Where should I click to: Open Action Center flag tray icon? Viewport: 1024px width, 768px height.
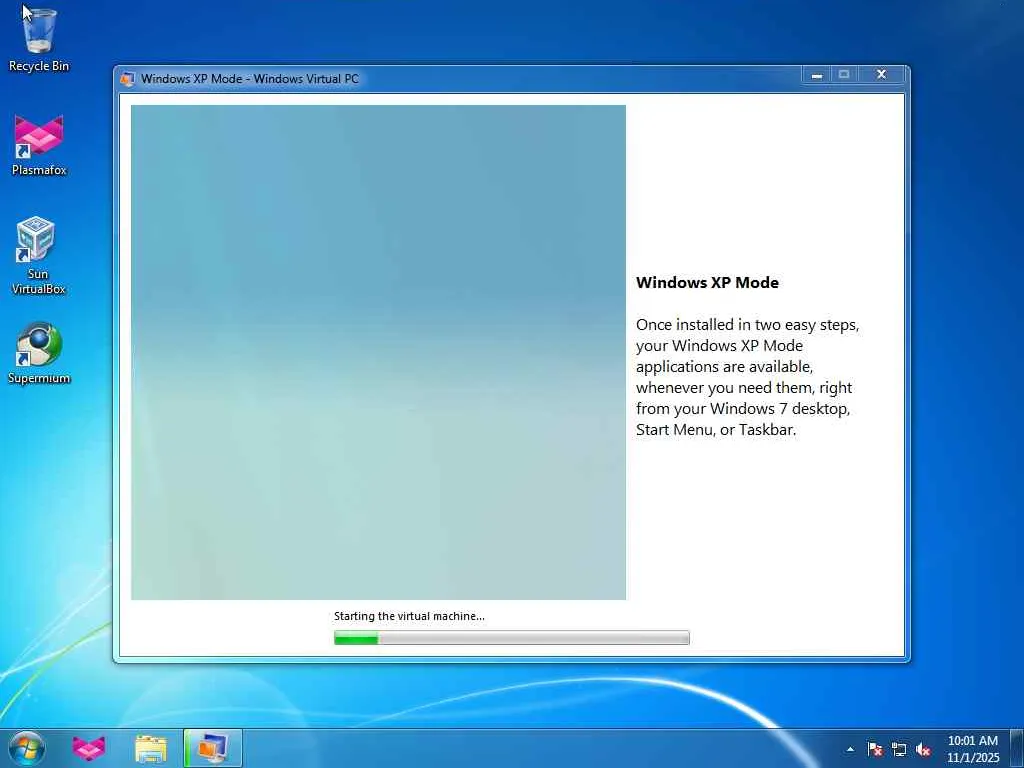tap(875, 749)
